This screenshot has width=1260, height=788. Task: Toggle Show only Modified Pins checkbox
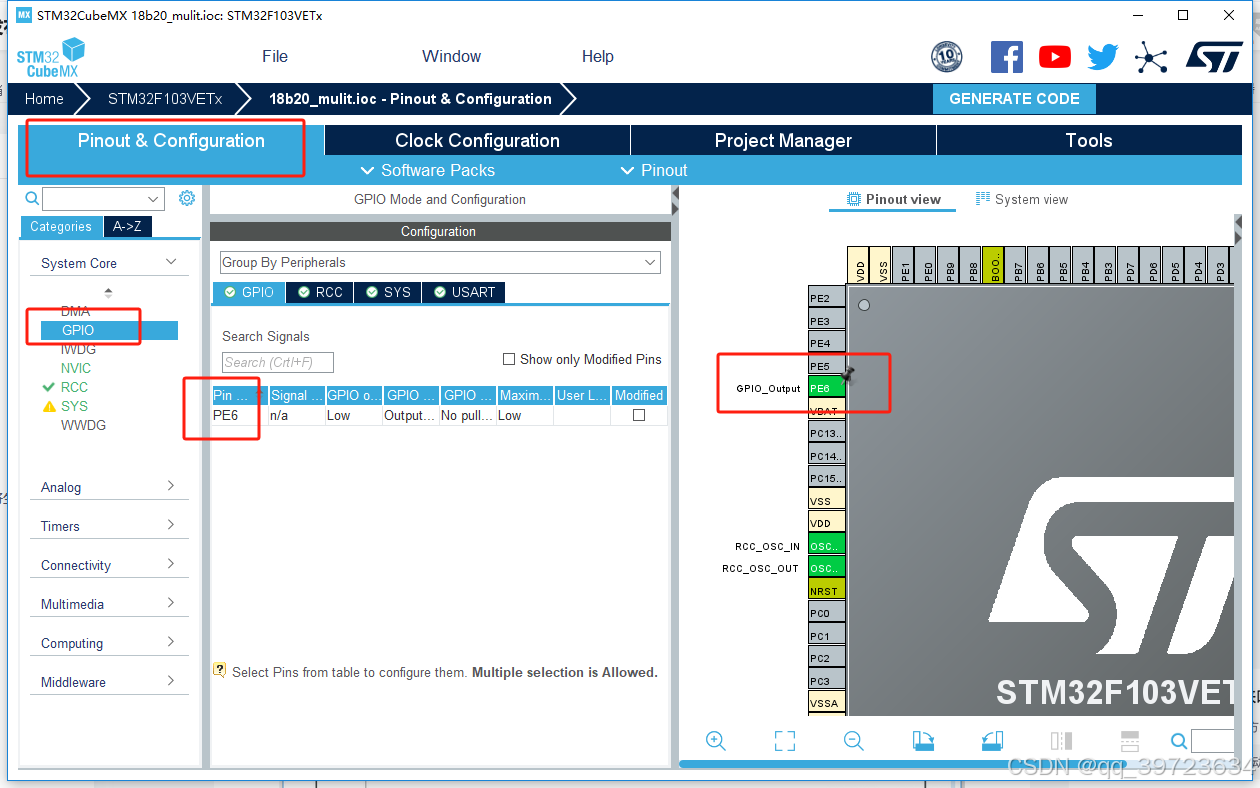click(509, 359)
